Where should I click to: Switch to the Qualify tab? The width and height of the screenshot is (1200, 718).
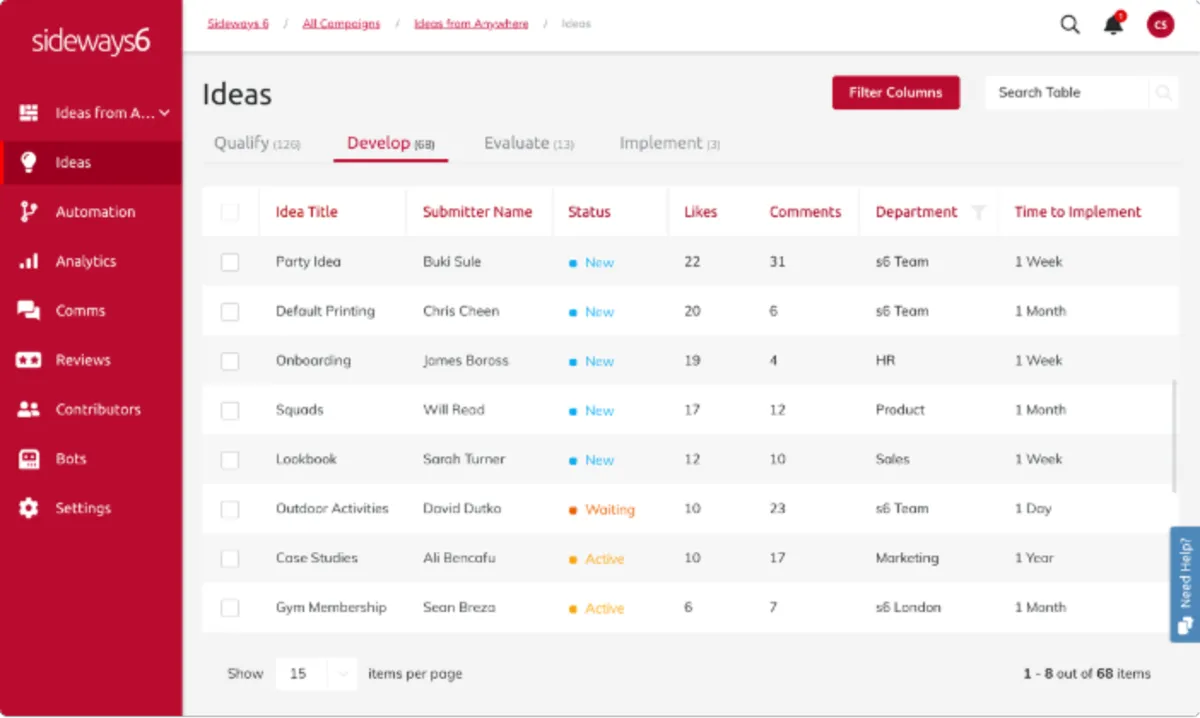[x=257, y=143]
